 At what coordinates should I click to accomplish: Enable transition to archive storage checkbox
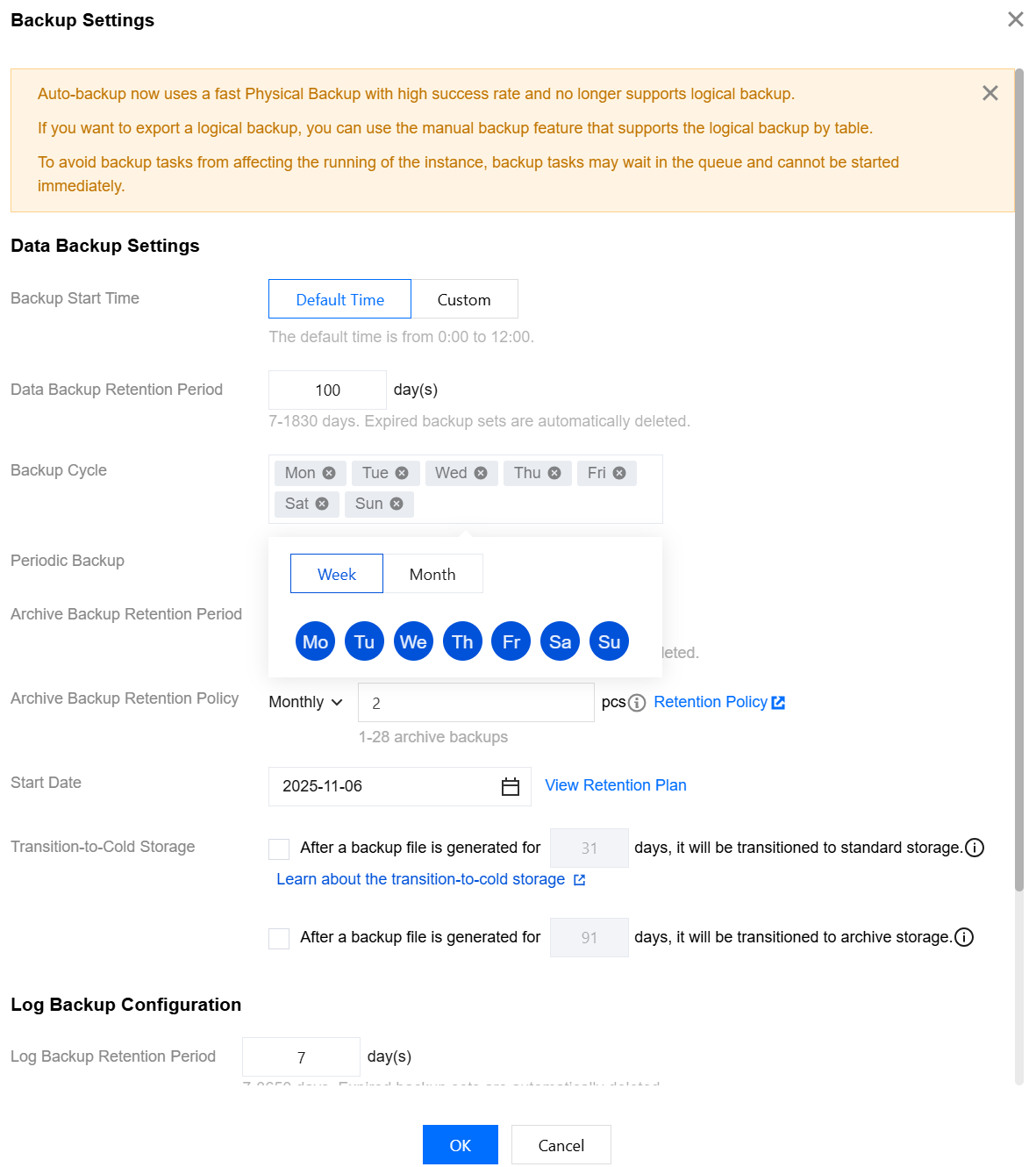tap(279, 938)
